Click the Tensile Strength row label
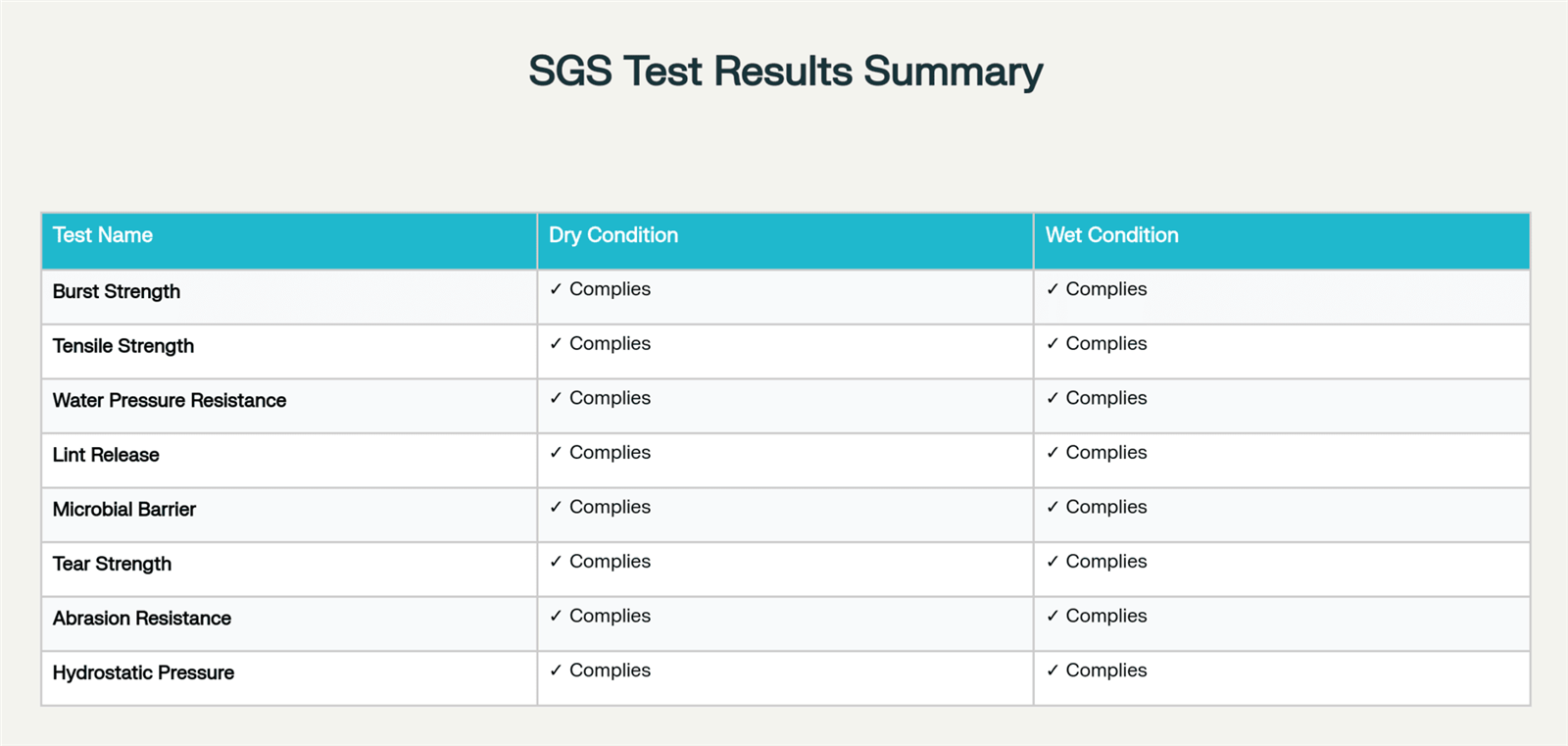The height and width of the screenshot is (746, 1568). [123, 346]
